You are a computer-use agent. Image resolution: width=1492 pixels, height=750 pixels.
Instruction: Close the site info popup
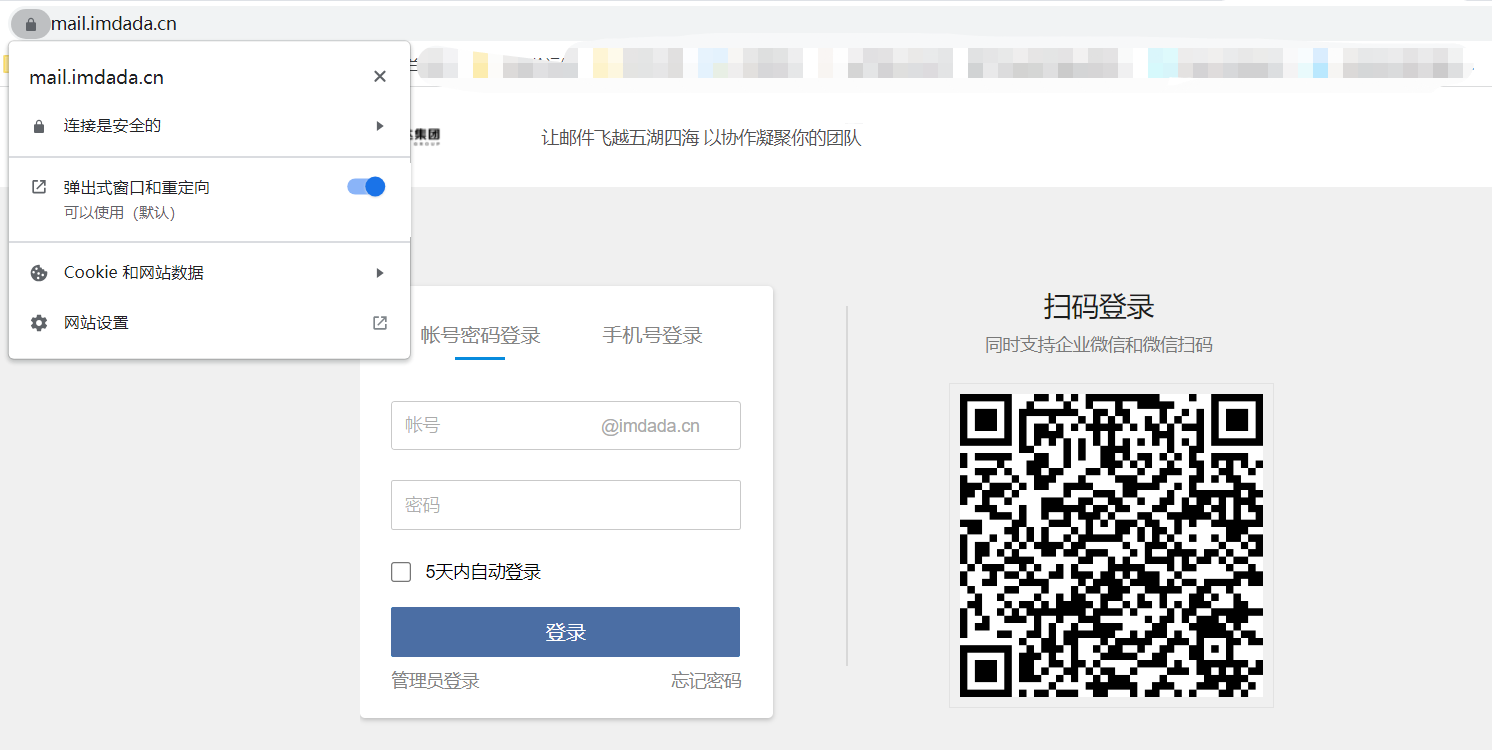point(380,77)
